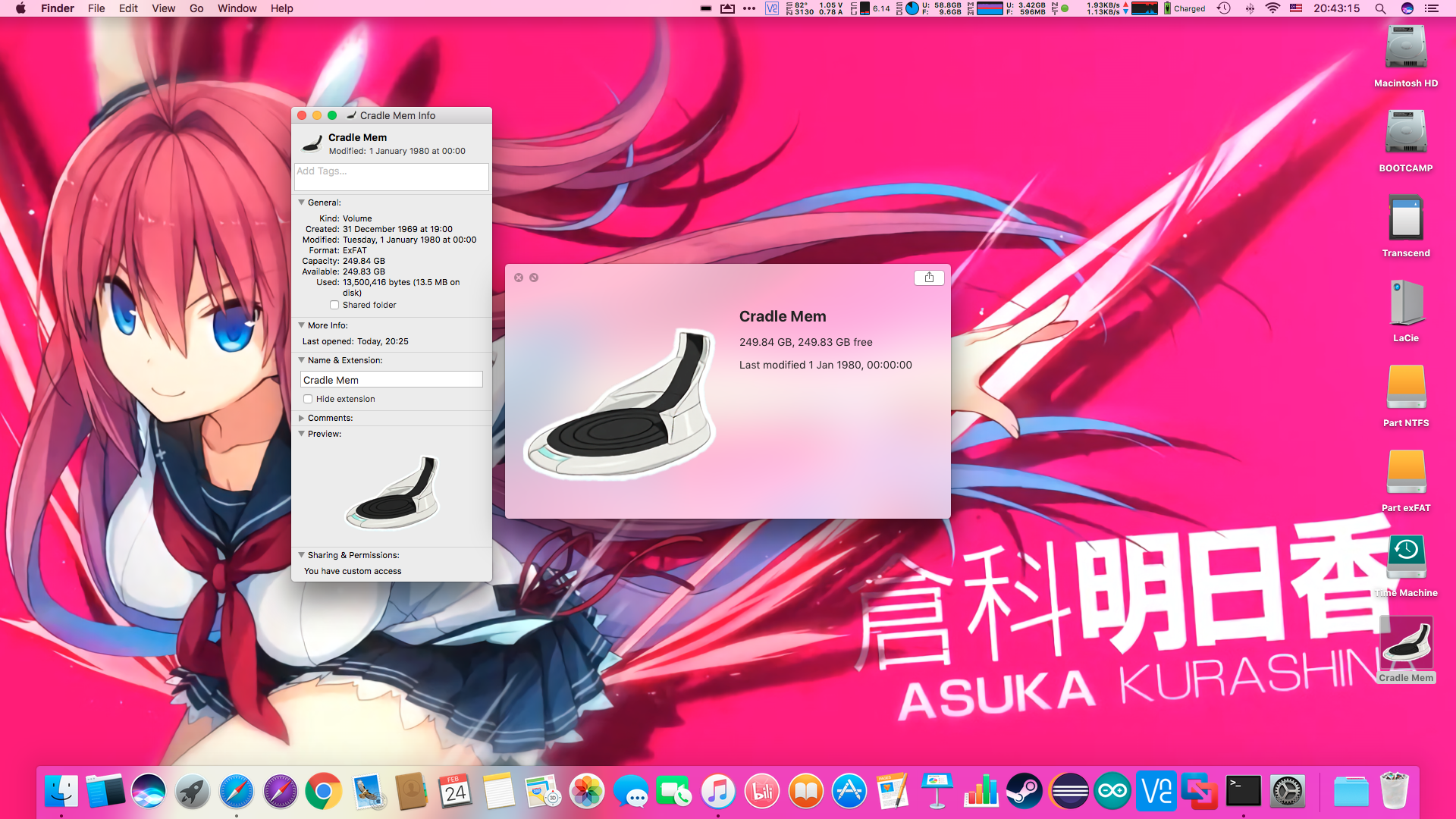The width and height of the screenshot is (1456, 819).
Task: Open iTunes music icon in Dock
Action: pos(718,792)
